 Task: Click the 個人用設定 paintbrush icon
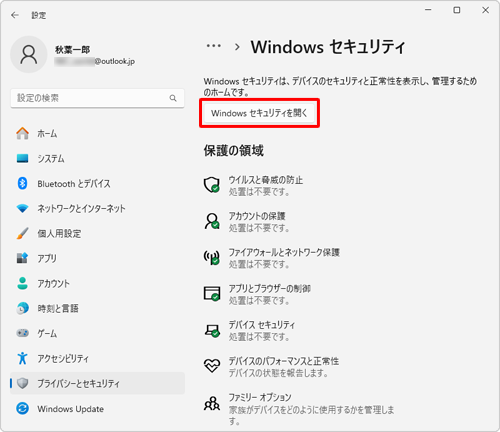(x=22, y=233)
